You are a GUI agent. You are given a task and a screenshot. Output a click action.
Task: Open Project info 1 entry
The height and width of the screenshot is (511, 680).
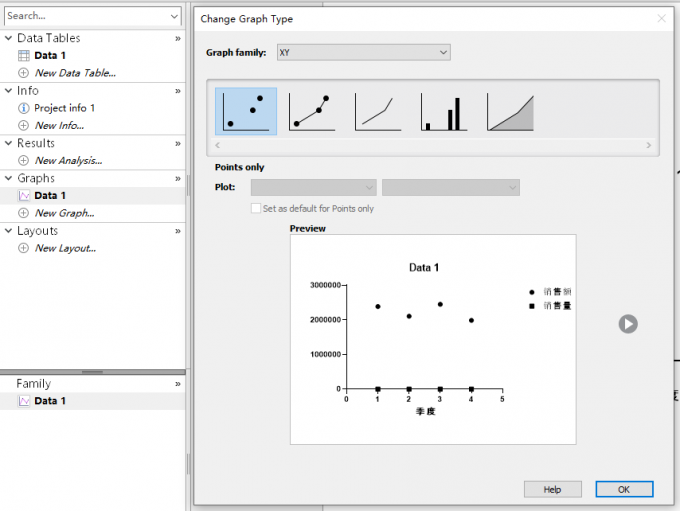pos(64,108)
